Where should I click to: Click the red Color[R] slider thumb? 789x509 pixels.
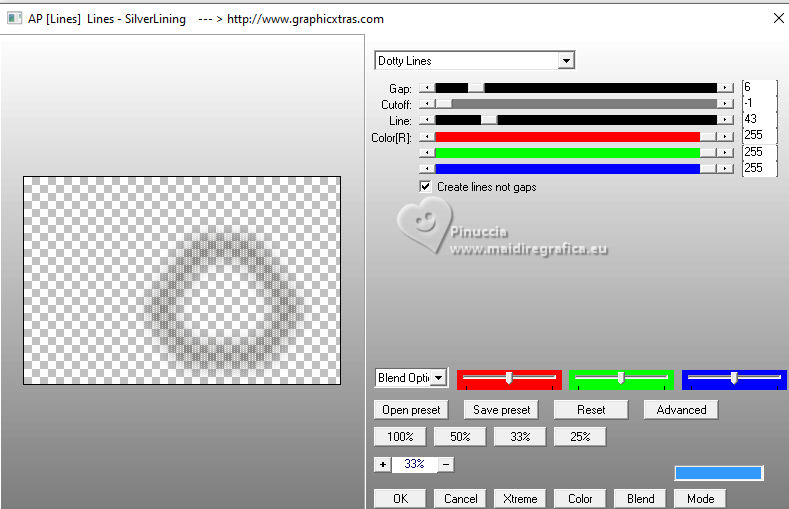pyautogui.click(x=708, y=137)
